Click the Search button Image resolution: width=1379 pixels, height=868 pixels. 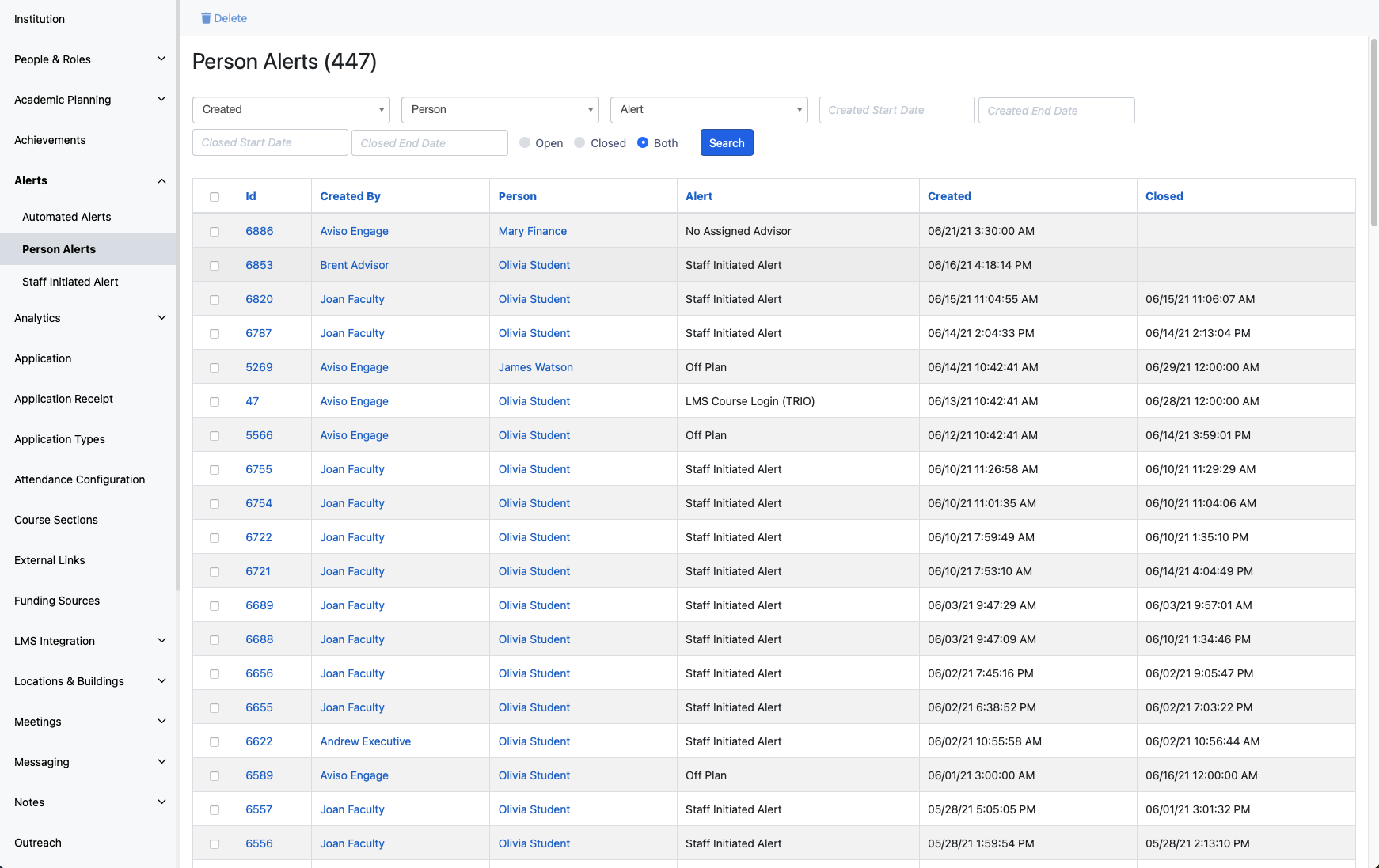pos(727,142)
